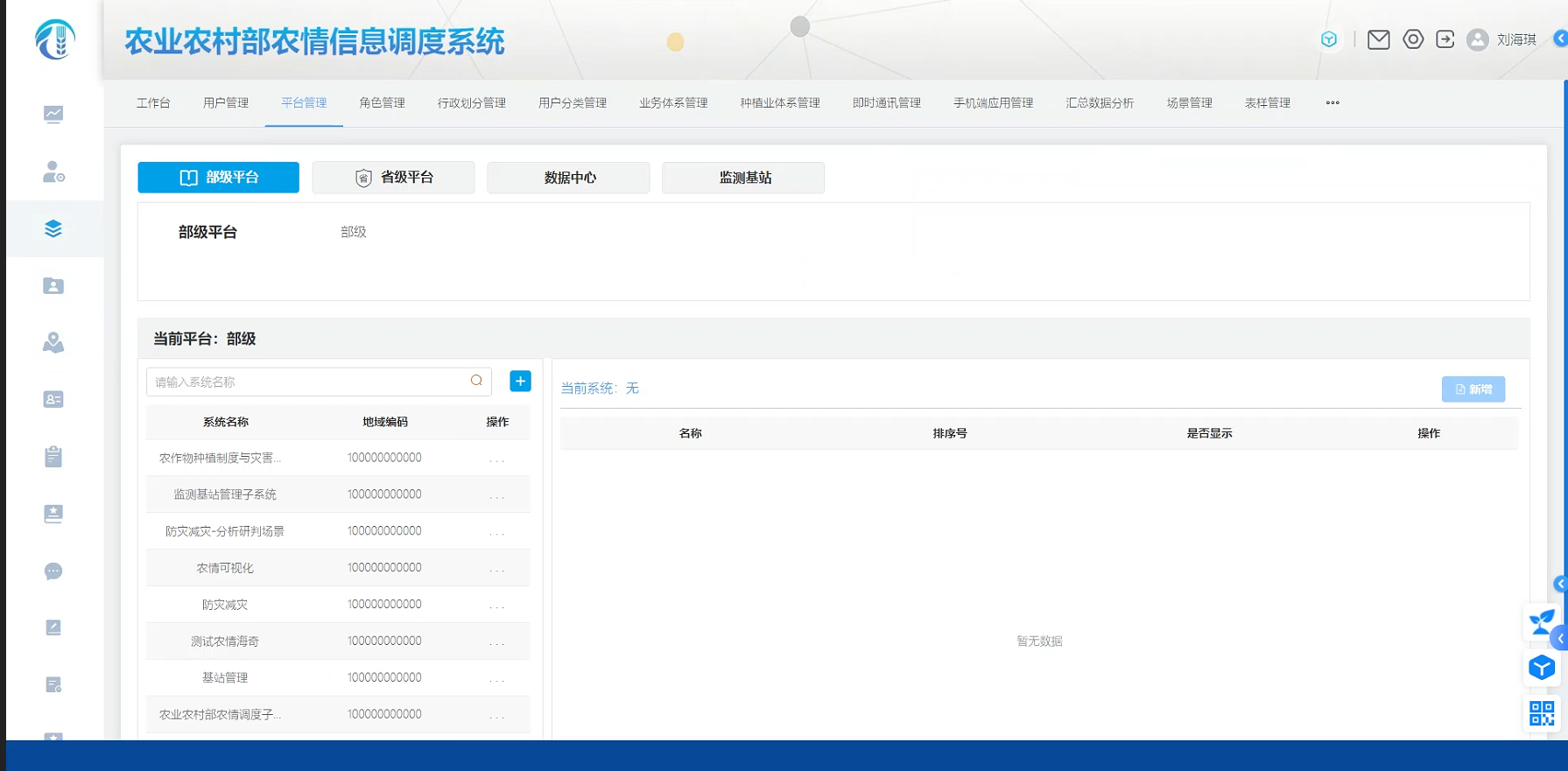
Task: Select the 部级平台 button
Action: point(218,178)
